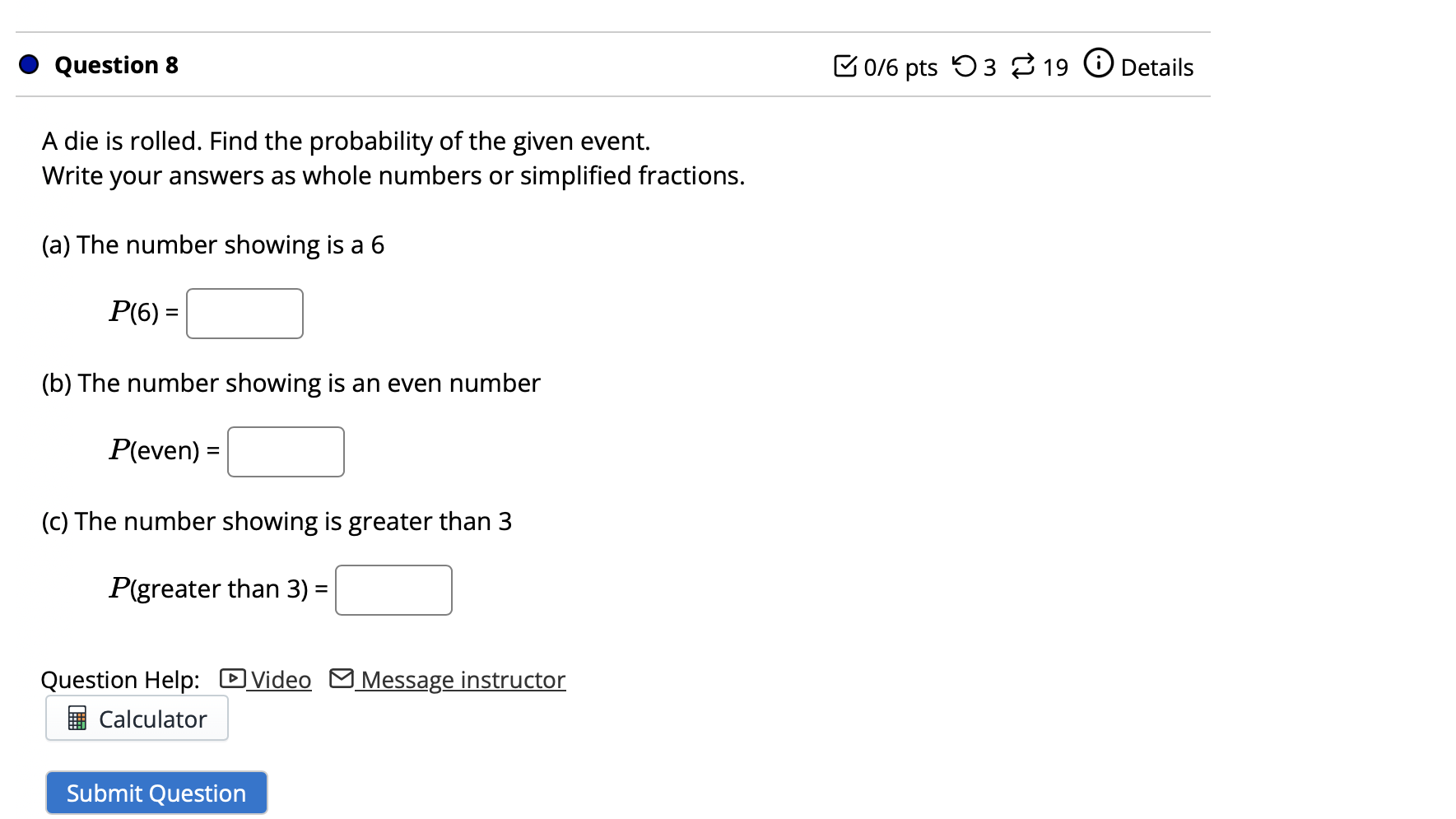Click the P(6) answer input box

click(x=244, y=314)
